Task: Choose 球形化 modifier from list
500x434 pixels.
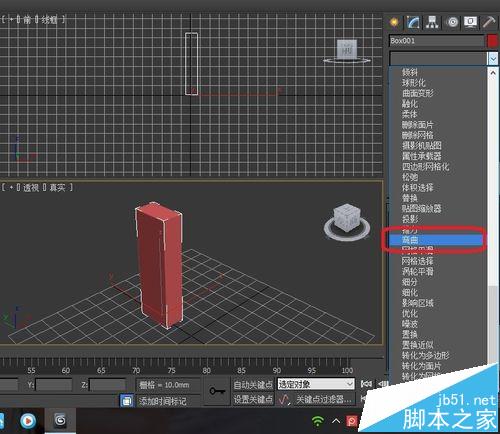Action: click(x=414, y=83)
